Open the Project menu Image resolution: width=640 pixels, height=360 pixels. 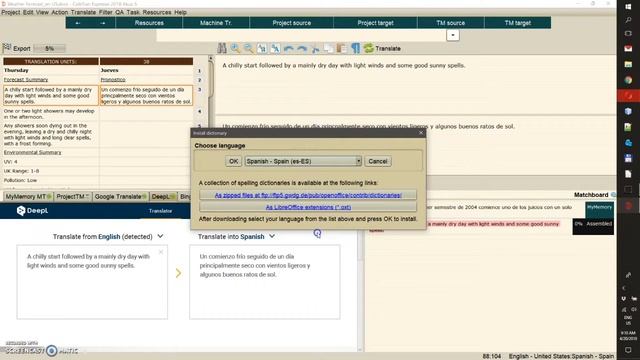11,12
